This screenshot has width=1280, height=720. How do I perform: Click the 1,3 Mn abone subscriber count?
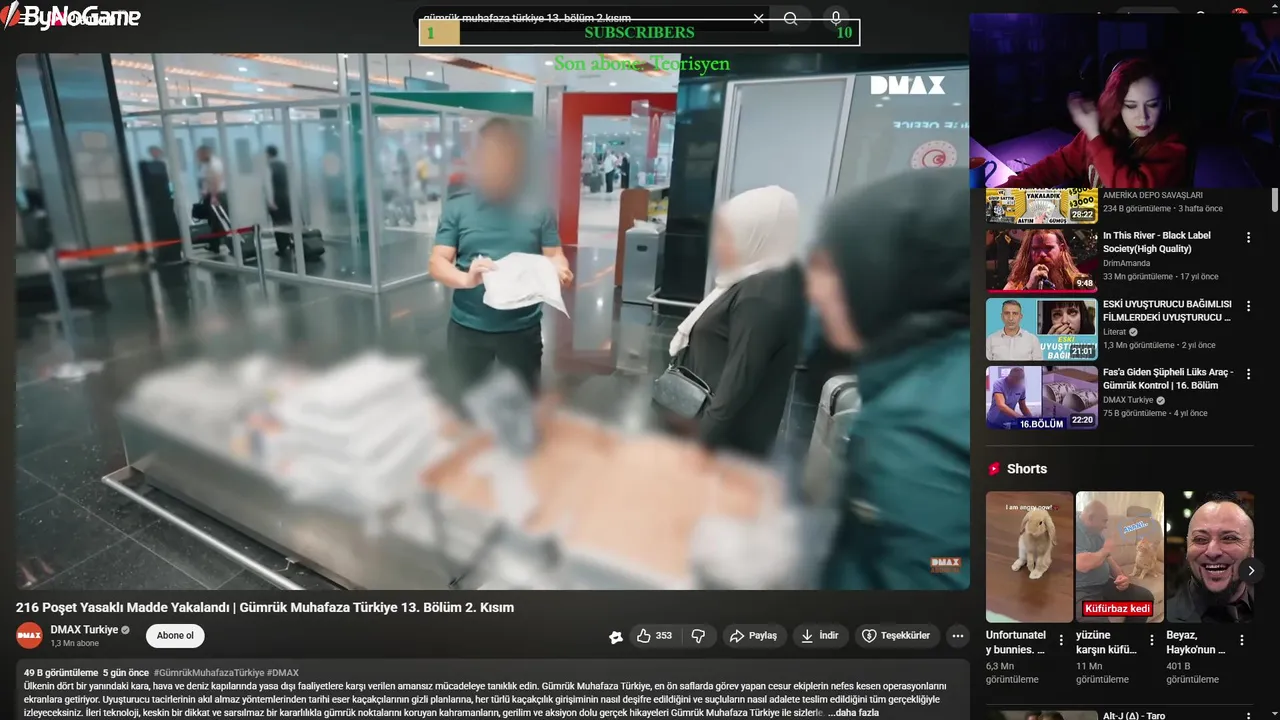point(75,644)
